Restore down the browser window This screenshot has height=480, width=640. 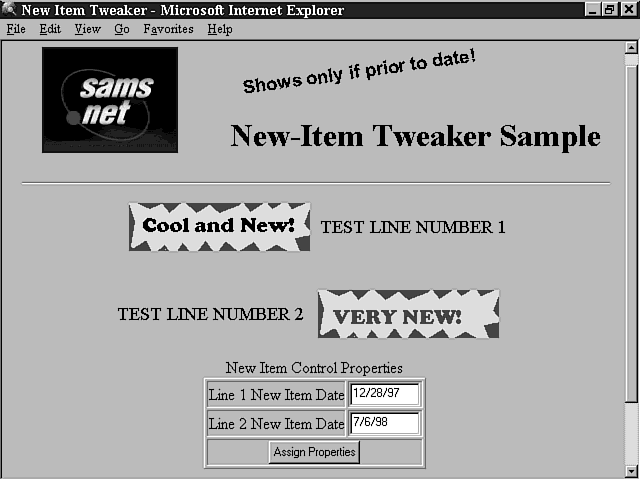point(610,10)
